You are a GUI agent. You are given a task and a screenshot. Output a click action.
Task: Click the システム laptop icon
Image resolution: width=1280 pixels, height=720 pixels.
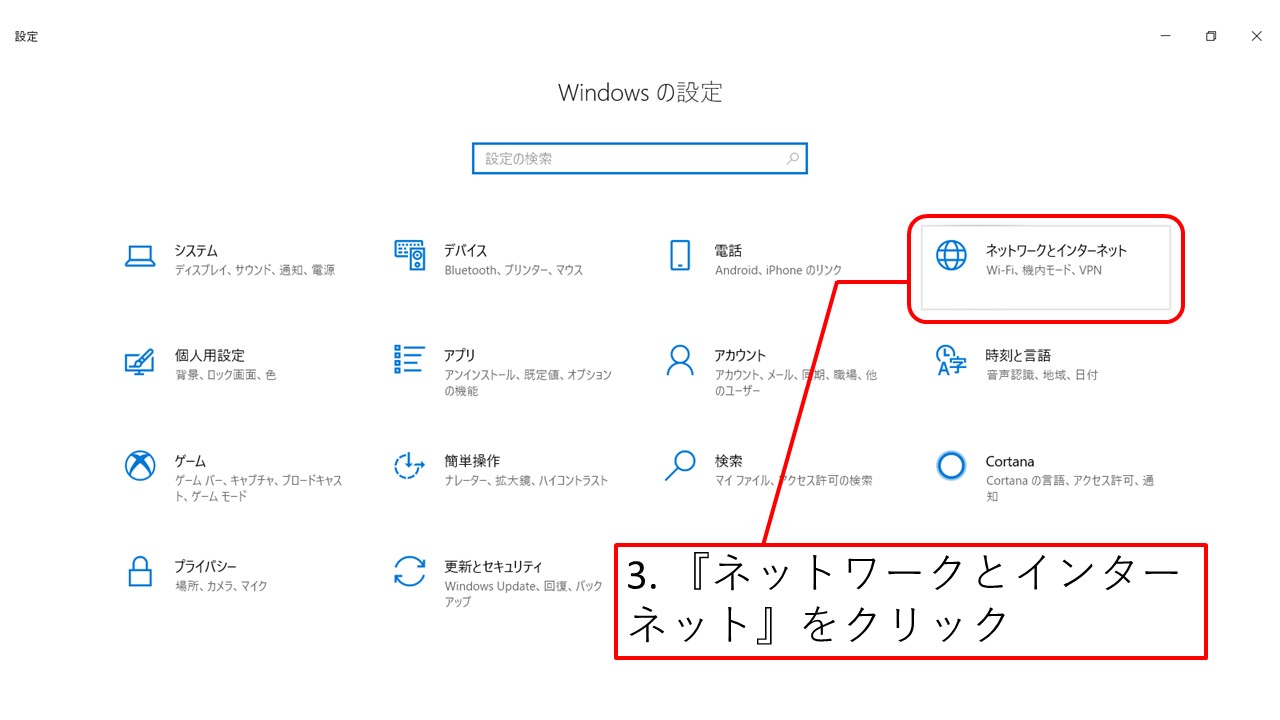140,256
